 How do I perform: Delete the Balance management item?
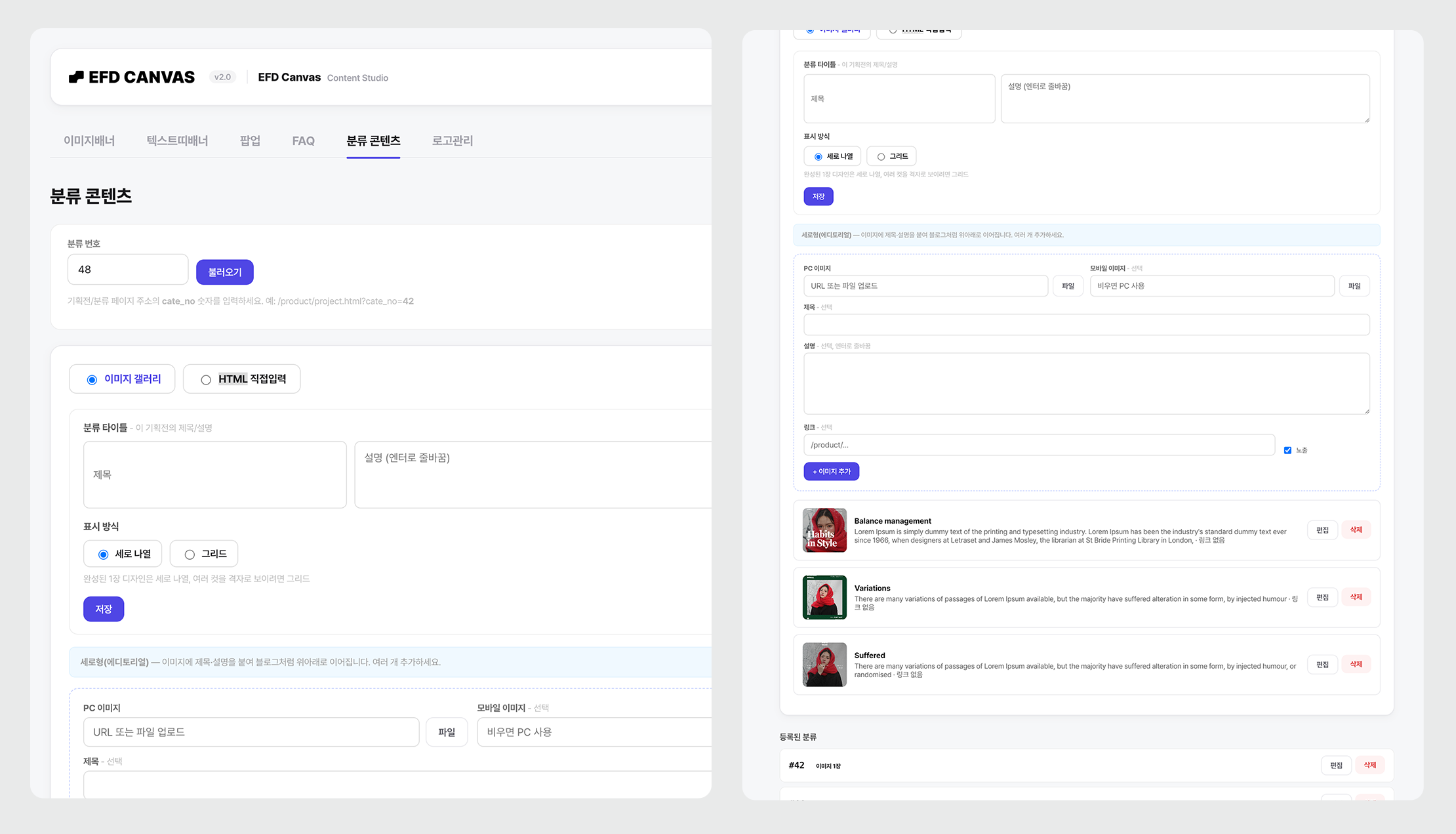click(1356, 530)
